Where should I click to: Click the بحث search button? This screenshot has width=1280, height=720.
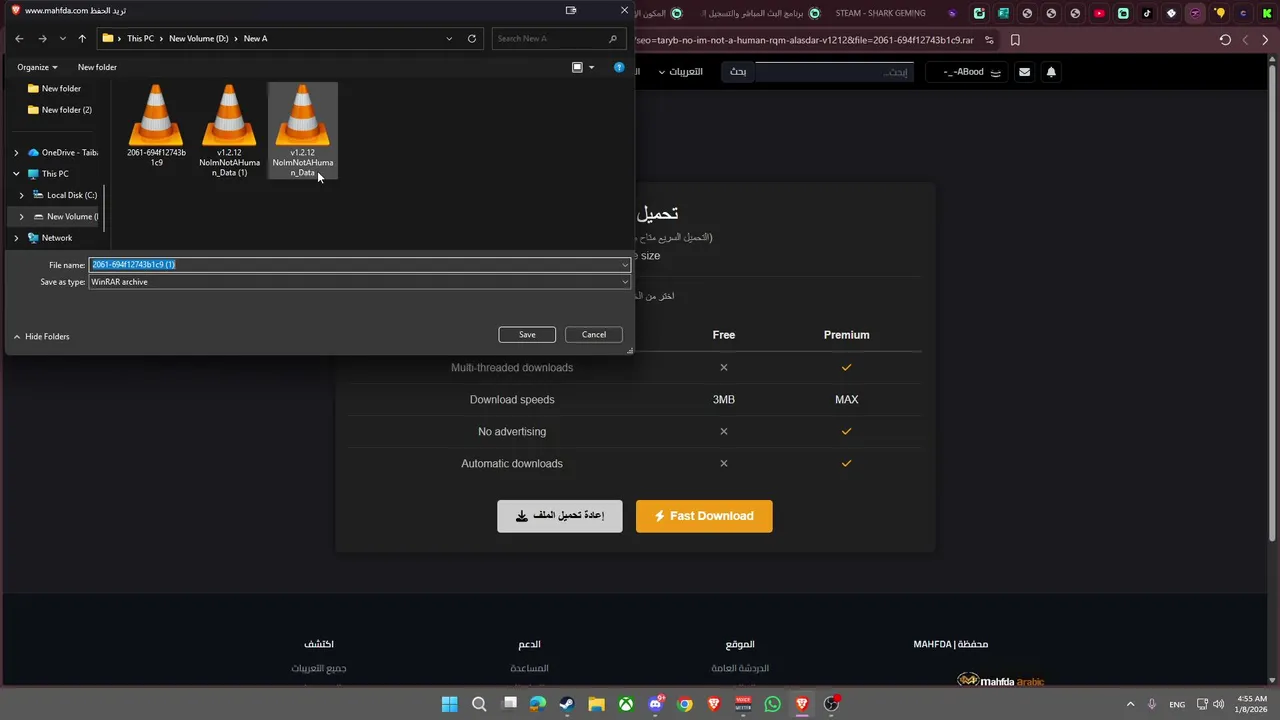click(x=738, y=72)
